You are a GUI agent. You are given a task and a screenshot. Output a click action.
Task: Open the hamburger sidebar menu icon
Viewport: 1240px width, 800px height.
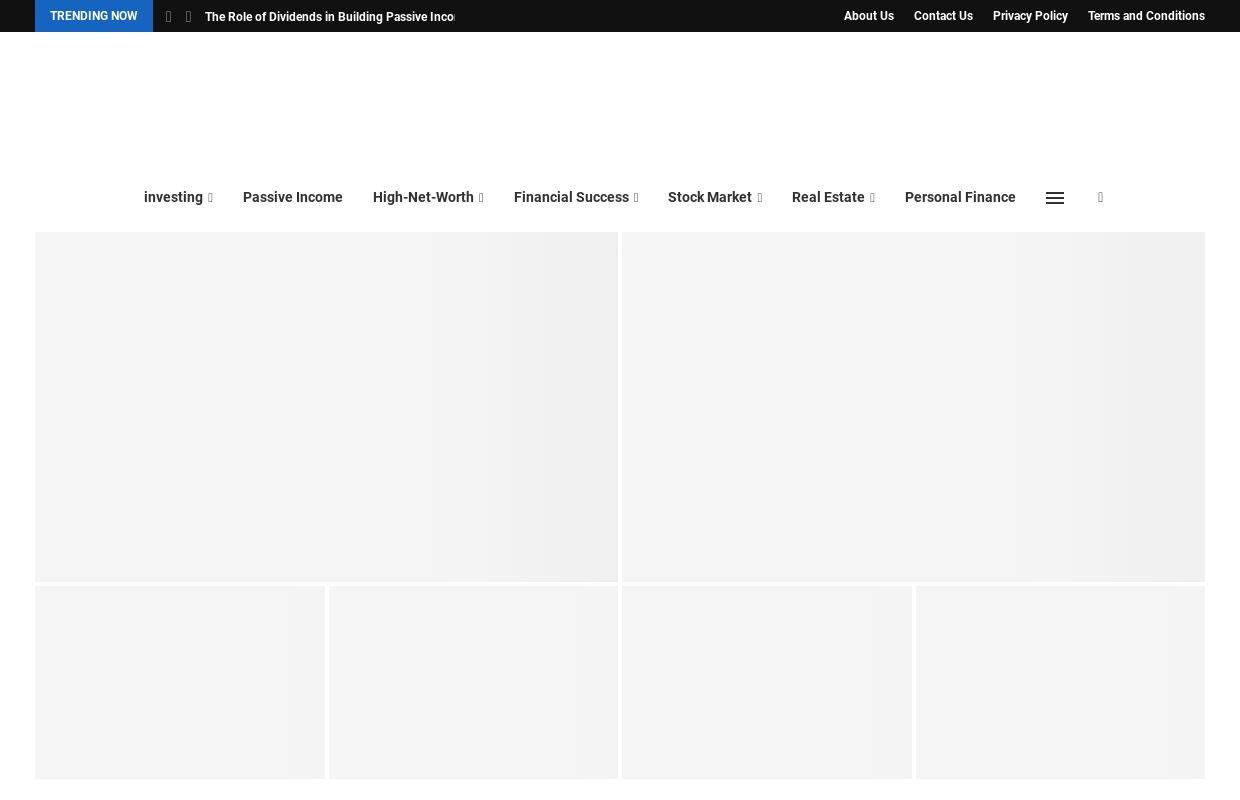(1054, 198)
